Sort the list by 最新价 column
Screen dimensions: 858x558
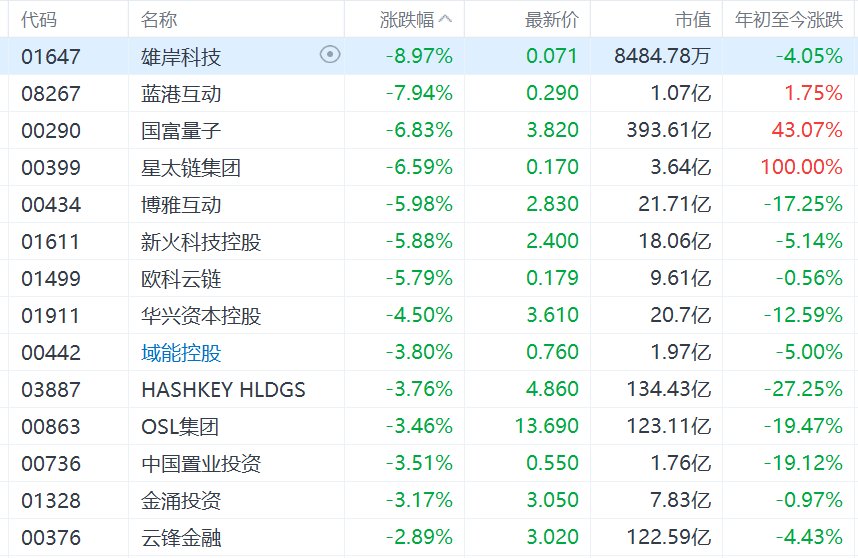pos(551,19)
